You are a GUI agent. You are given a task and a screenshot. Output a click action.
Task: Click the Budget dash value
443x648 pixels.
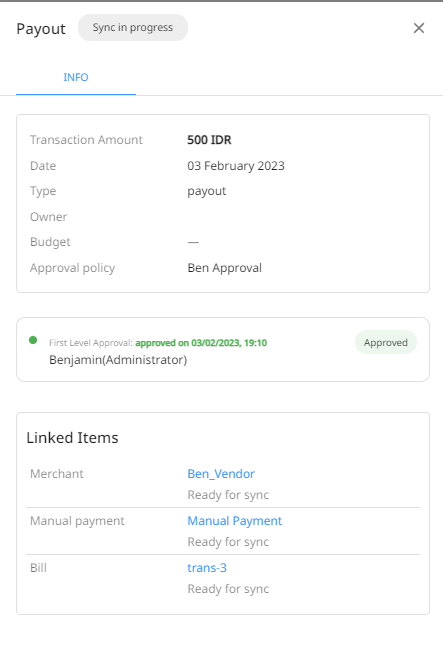[193, 242]
